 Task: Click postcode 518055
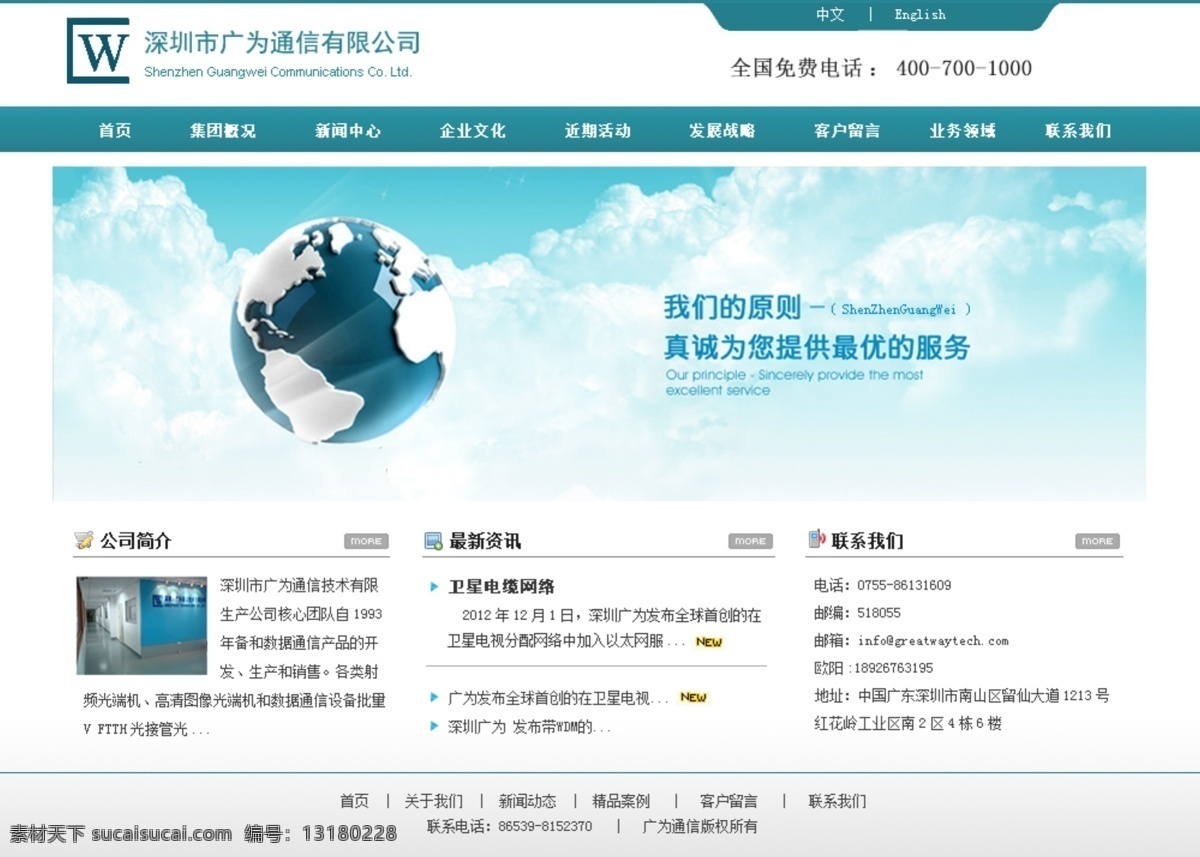click(x=879, y=613)
